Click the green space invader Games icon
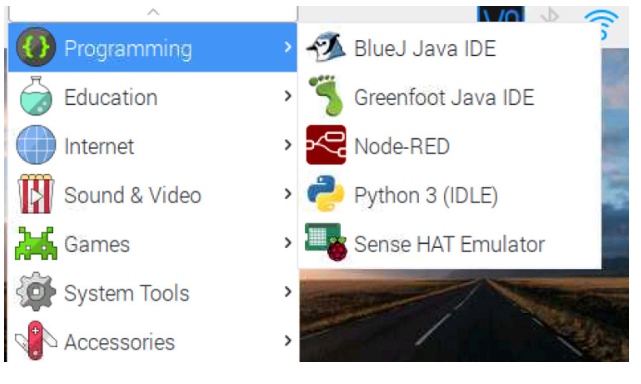The height and width of the screenshot is (384, 641). coord(36,244)
